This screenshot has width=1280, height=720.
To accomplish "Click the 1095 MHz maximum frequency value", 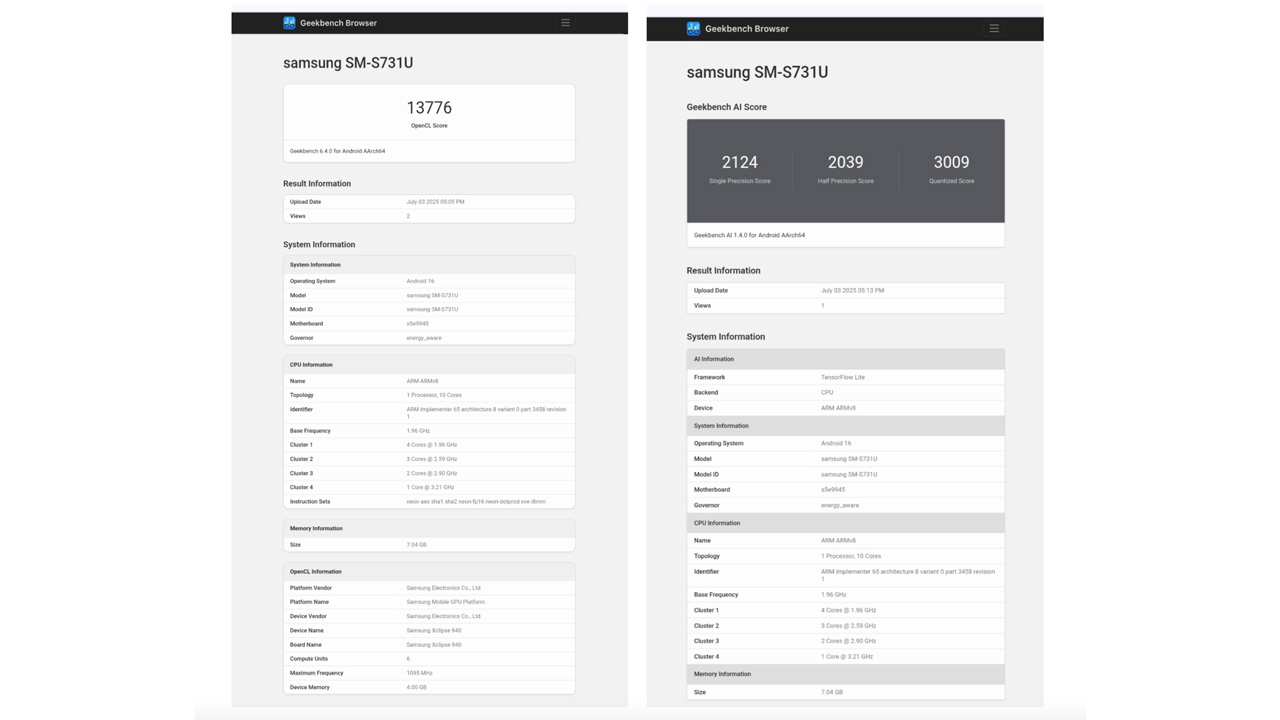I will 419,673.
